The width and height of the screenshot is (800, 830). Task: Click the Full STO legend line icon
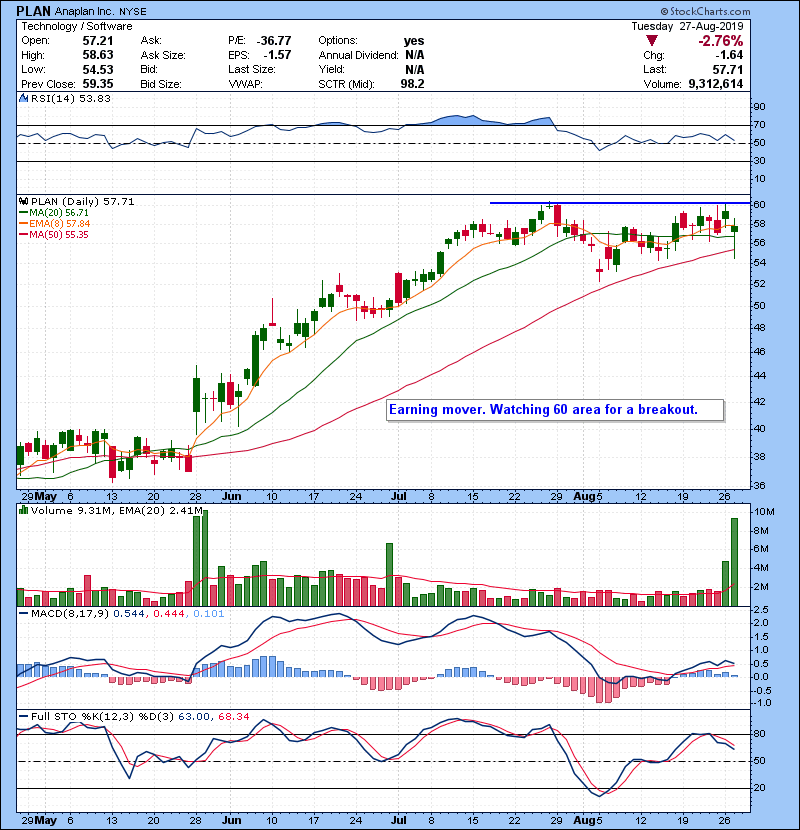(x=24, y=716)
